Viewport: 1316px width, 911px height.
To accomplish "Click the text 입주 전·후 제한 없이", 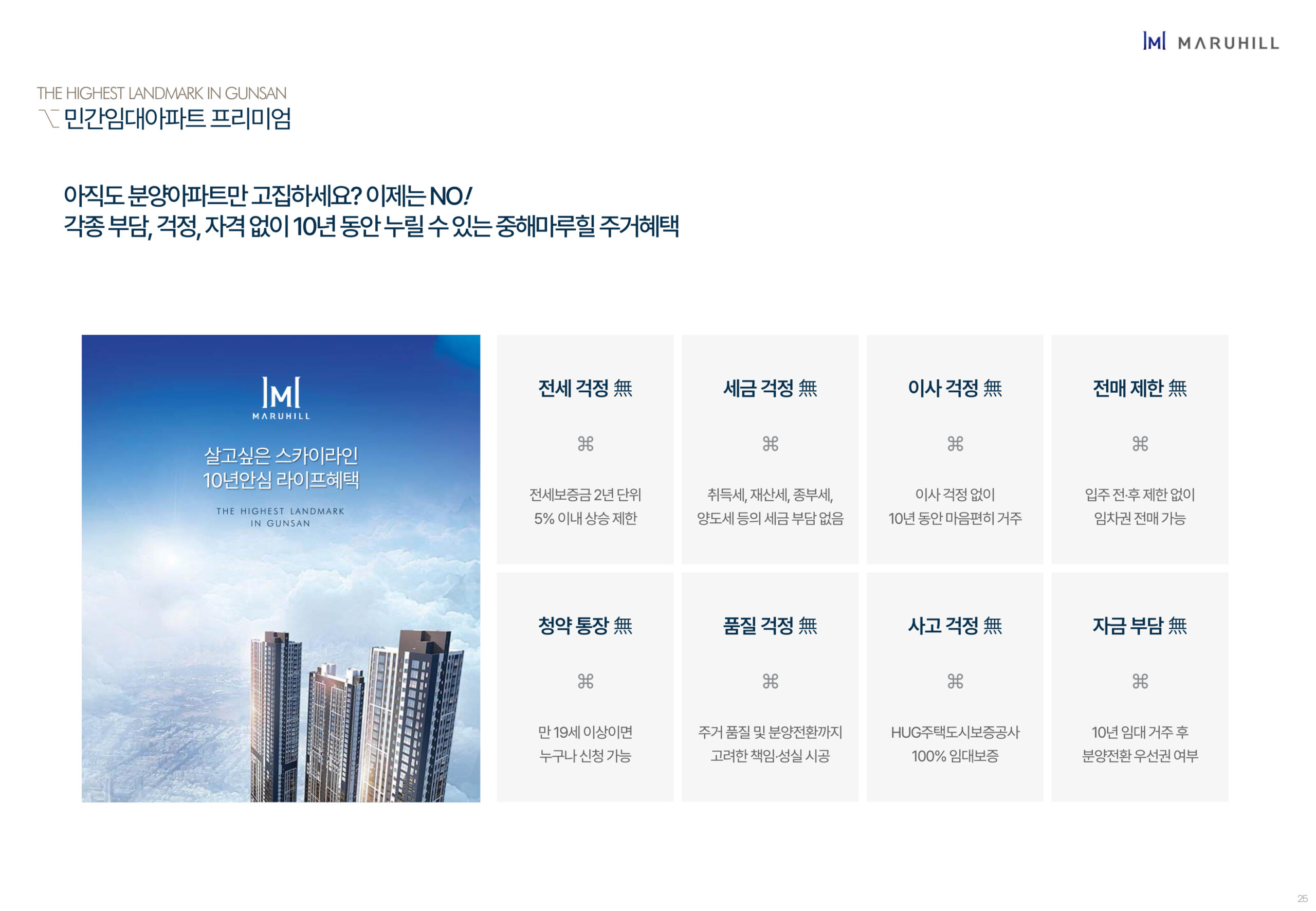I will (1140, 494).
